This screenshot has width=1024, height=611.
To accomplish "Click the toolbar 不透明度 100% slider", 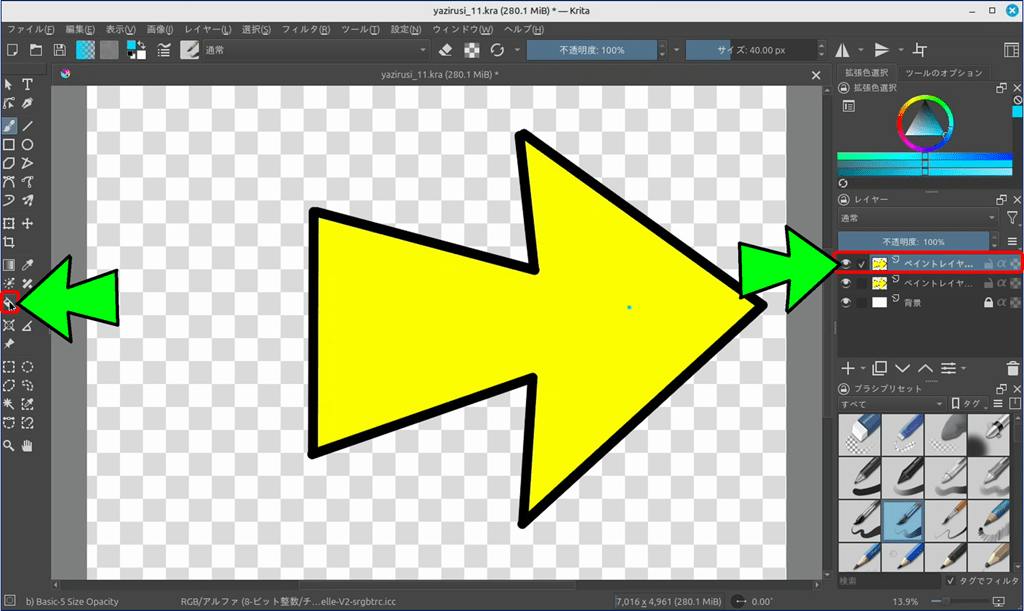I will (592, 50).
